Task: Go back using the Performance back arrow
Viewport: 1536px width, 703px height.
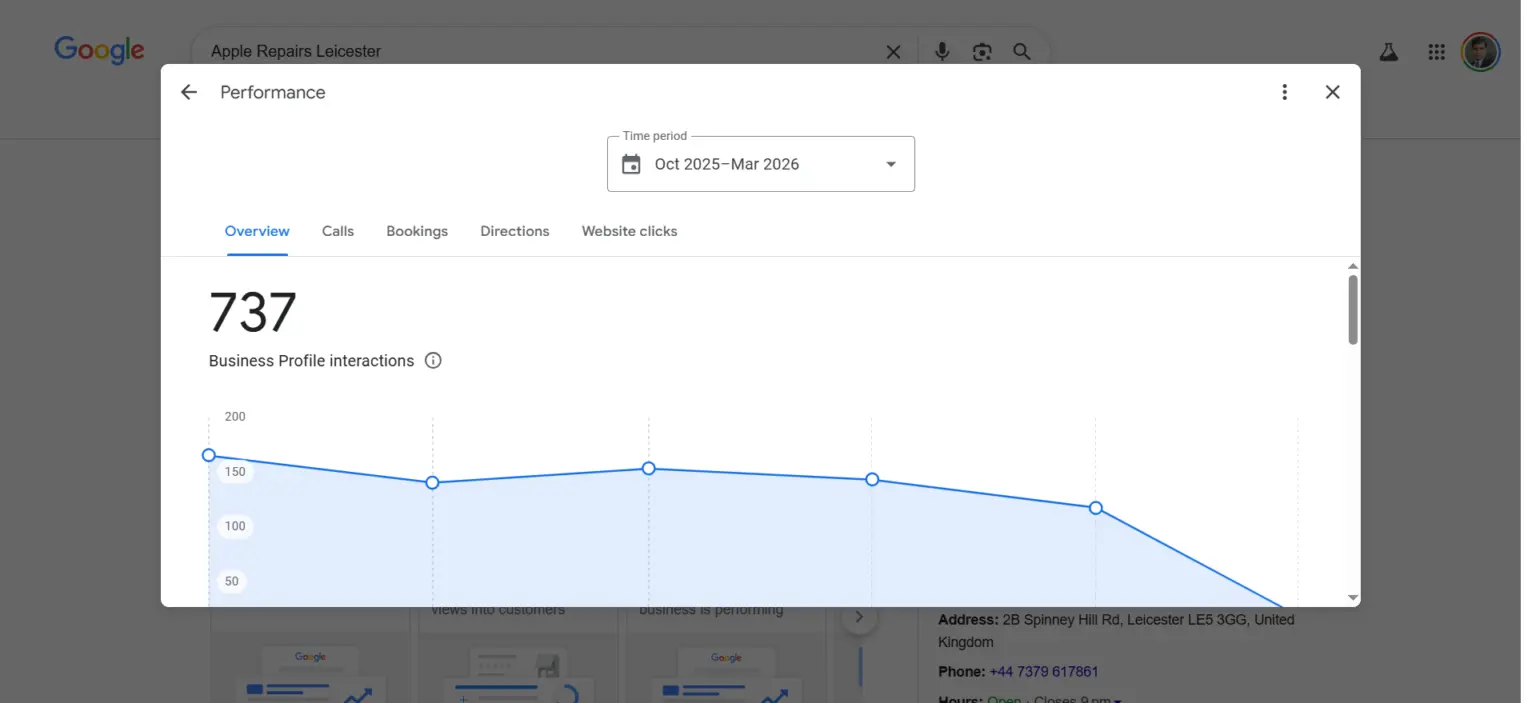Action: [189, 92]
